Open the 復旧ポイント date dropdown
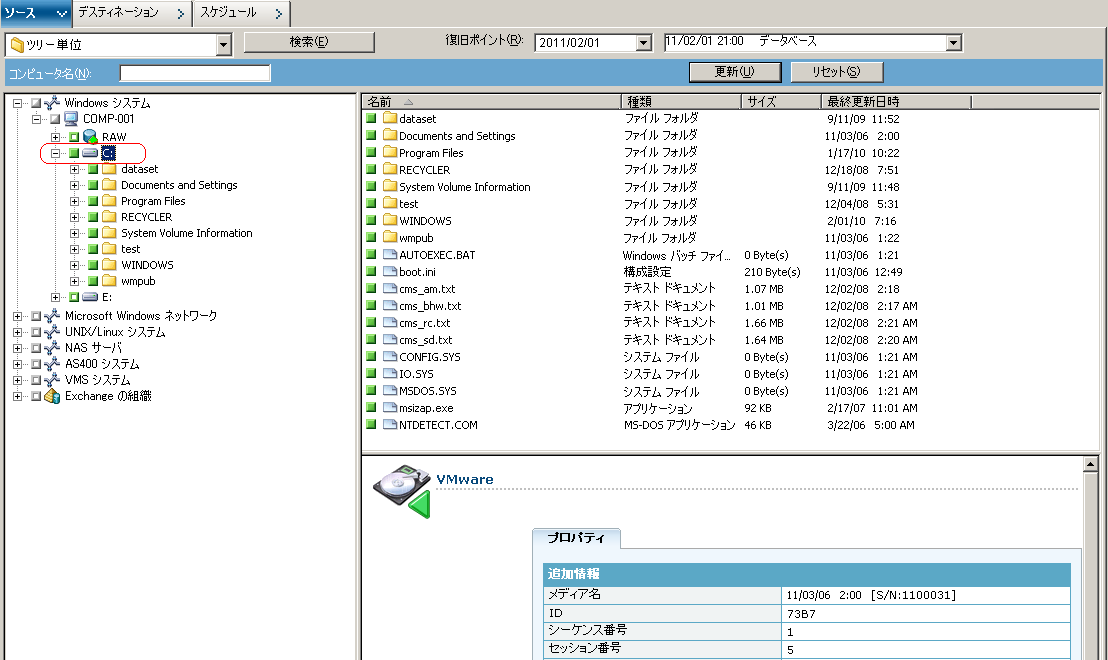This screenshot has height=660, width=1108. 643,43
